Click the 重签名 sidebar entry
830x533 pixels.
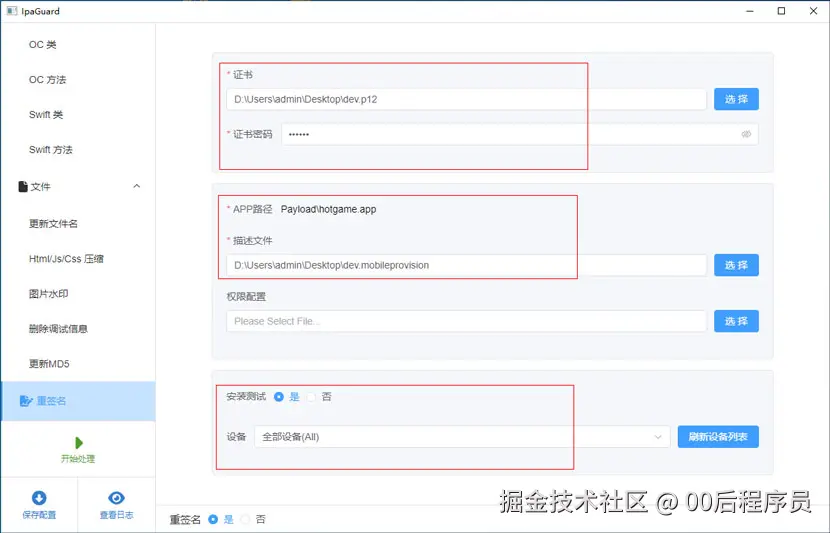pos(78,401)
